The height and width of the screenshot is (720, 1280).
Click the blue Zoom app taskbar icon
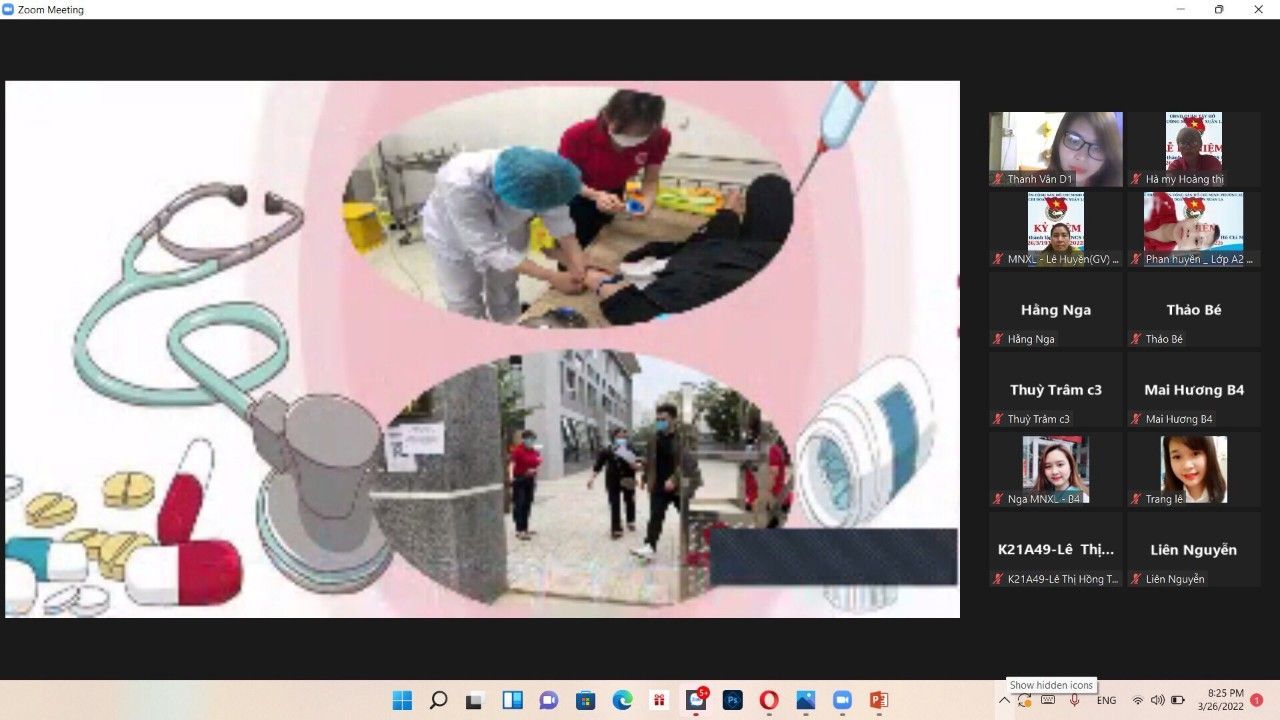pyautogui.click(x=842, y=700)
